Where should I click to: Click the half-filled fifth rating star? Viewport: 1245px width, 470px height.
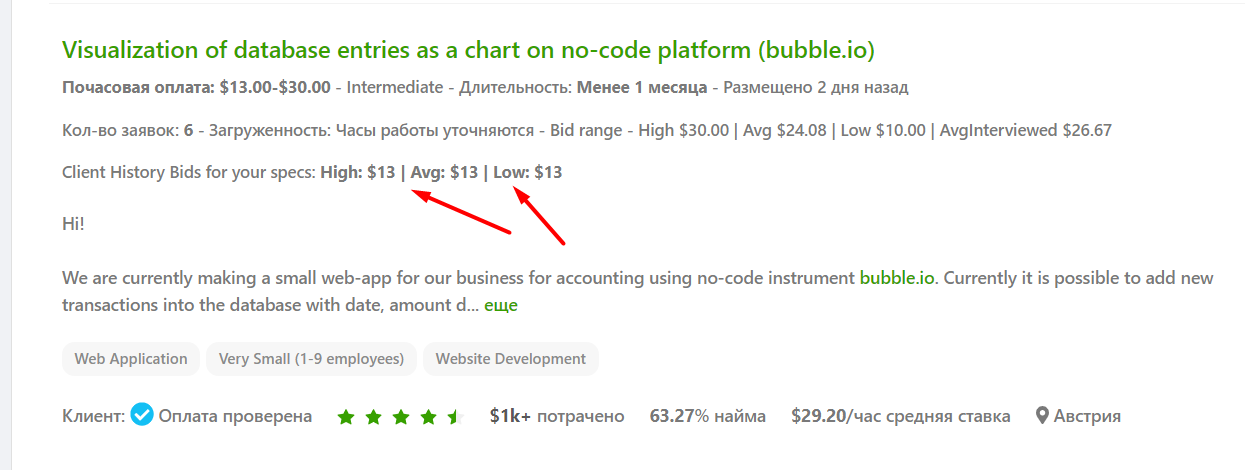(x=455, y=417)
